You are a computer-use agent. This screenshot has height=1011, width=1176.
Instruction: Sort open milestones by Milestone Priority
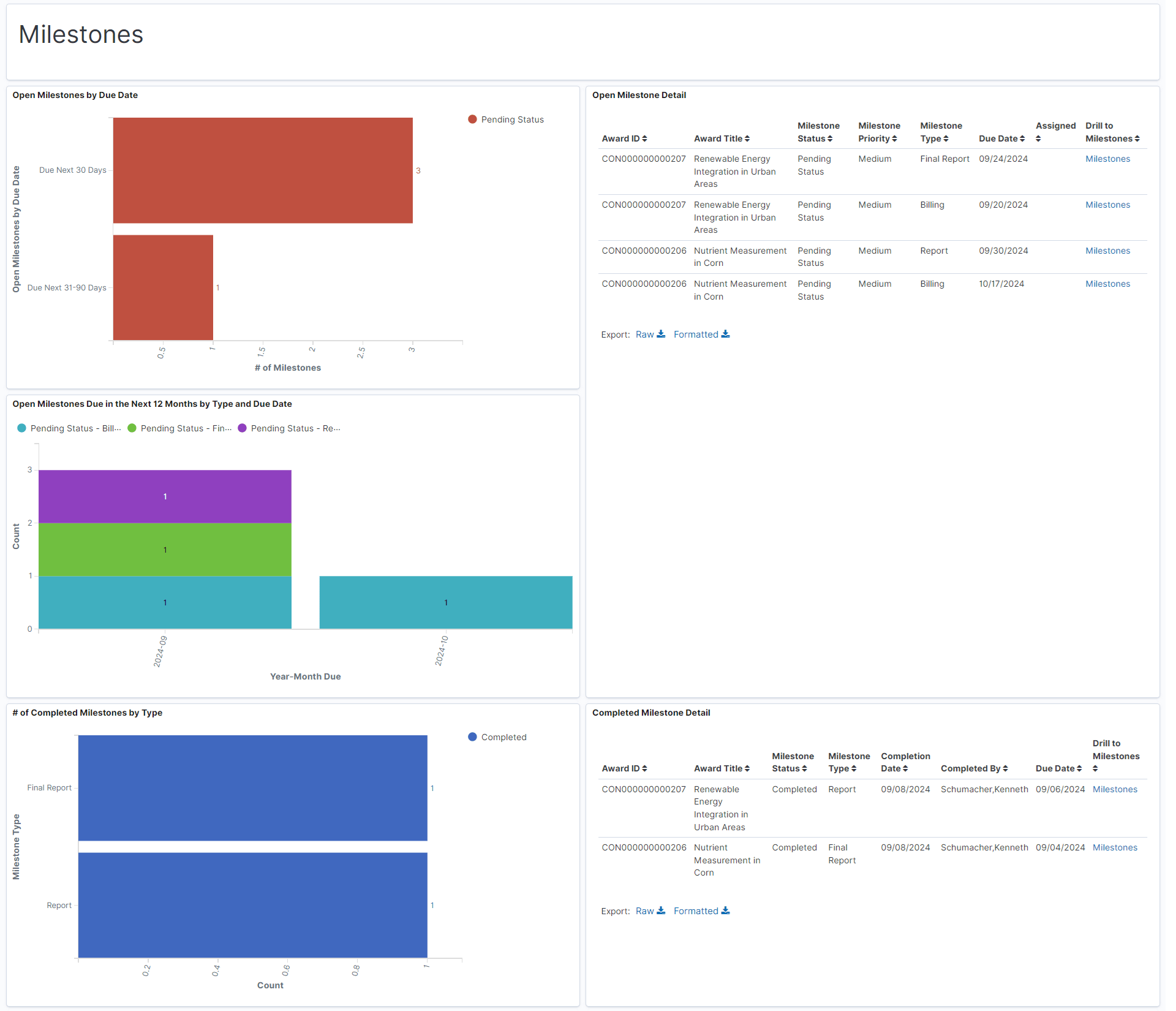point(876,138)
